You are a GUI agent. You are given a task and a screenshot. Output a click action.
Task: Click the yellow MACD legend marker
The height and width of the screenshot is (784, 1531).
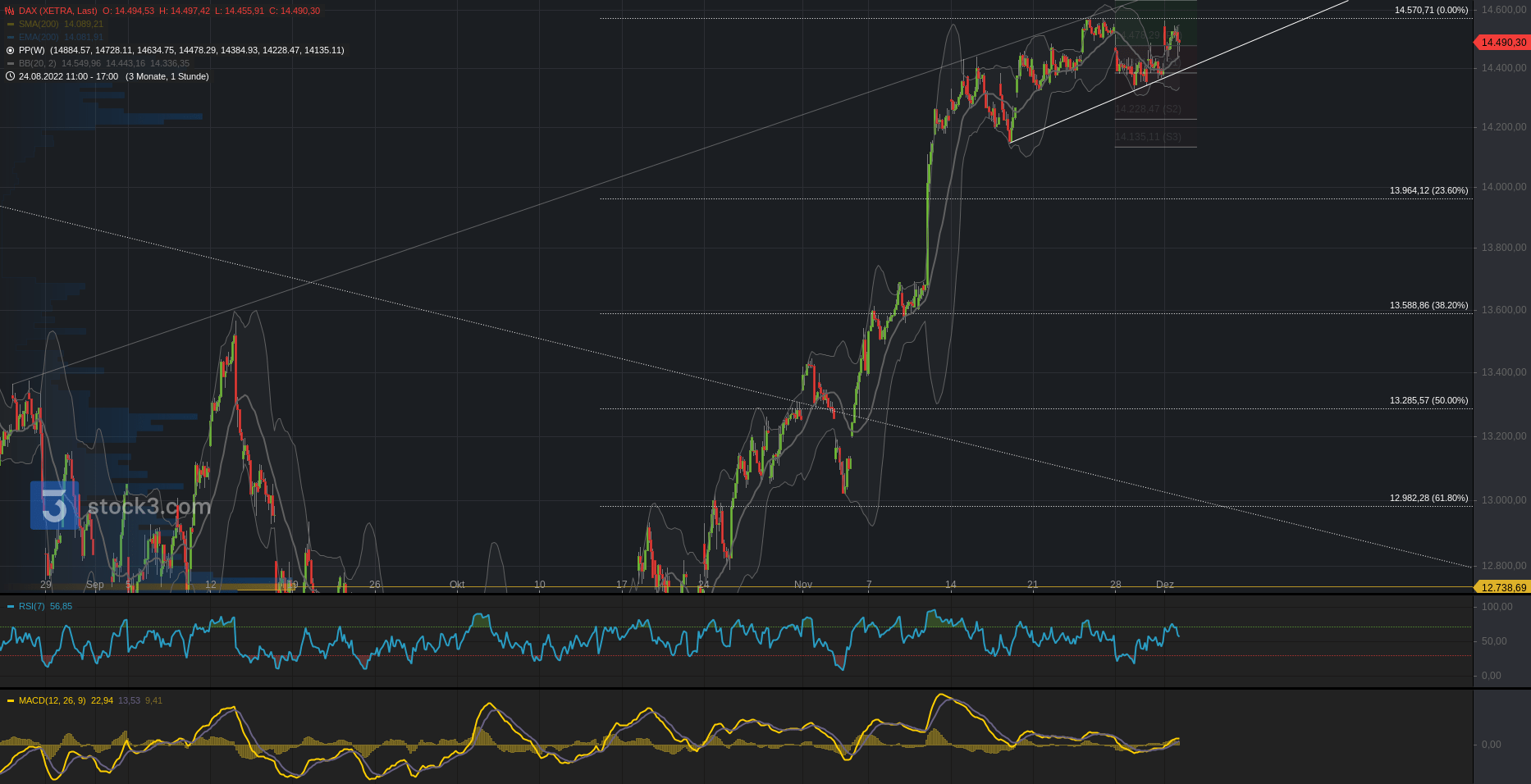coord(11,701)
